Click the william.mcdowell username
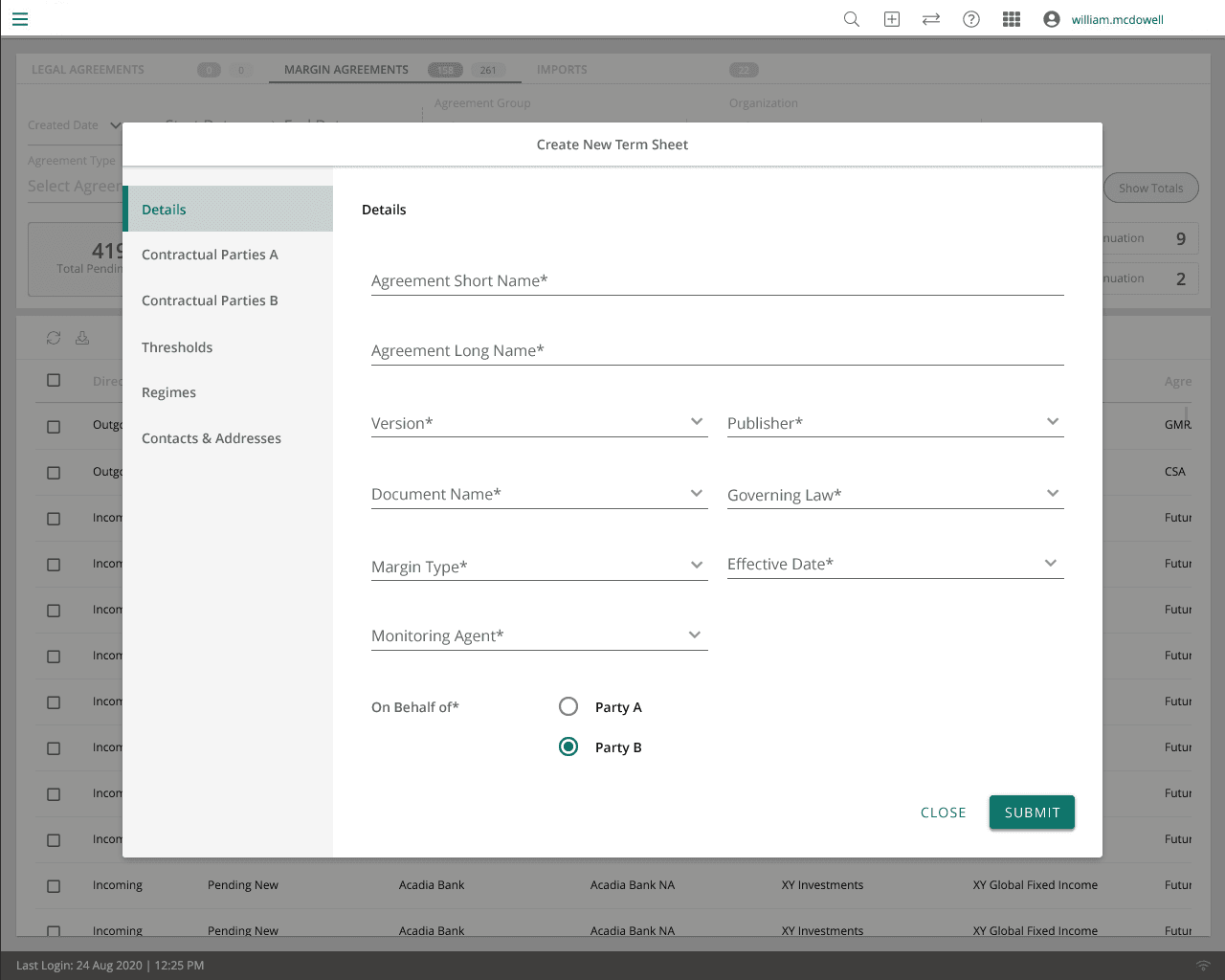1225x980 pixels. 1117,19
